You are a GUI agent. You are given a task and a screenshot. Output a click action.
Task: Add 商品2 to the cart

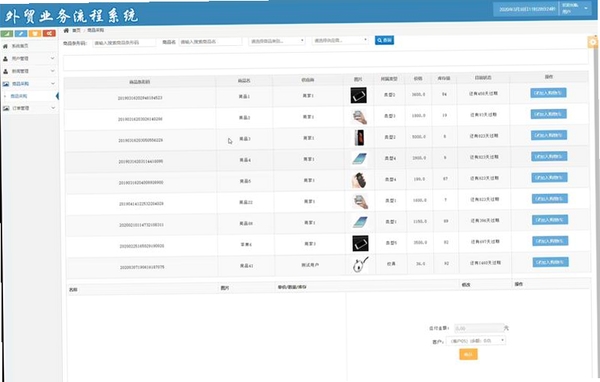(549, 114)
